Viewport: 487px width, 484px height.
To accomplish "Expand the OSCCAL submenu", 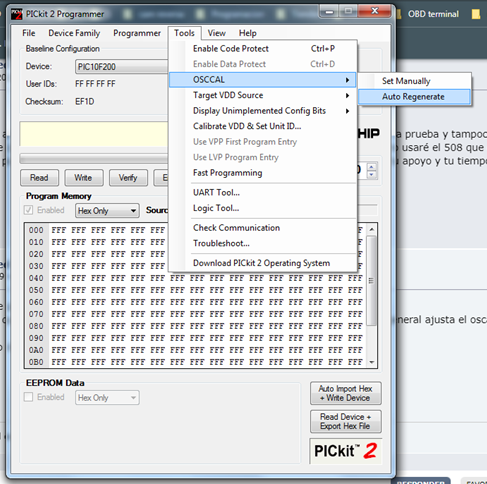I will pyautogui.click(x=263, y=80).
